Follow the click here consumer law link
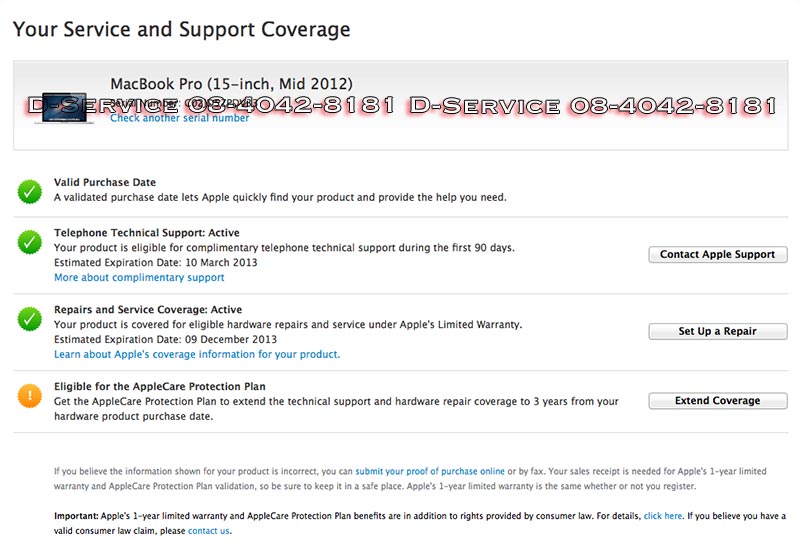The width and height of the screenshot is (800, 543). (663, 516)
